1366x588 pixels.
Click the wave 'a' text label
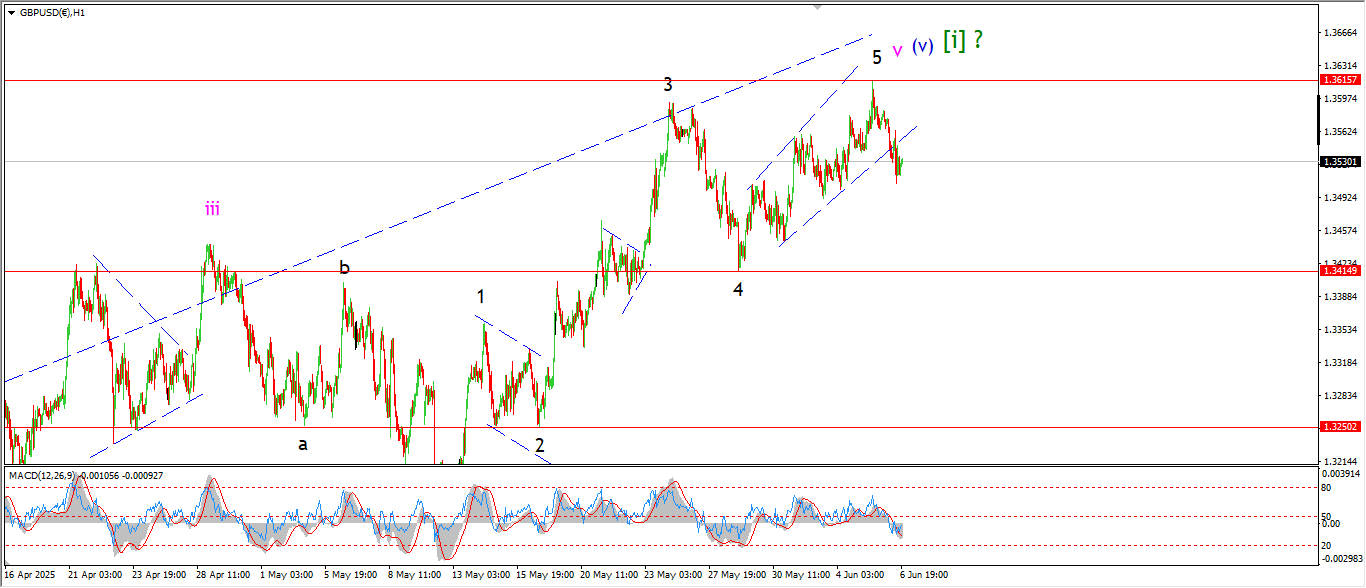(302, 444)
